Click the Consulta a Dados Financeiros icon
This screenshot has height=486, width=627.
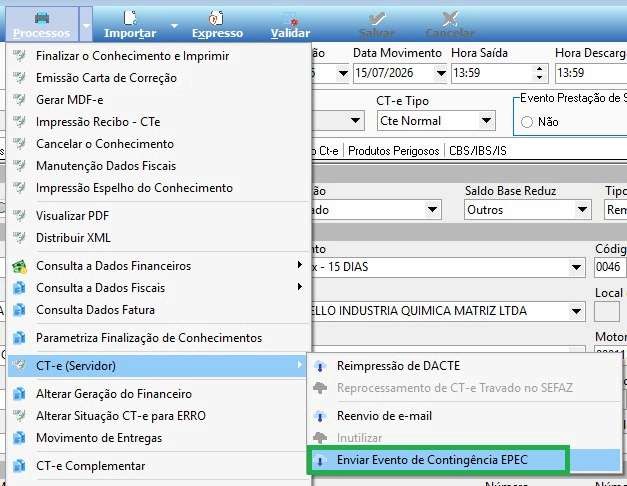19,266
